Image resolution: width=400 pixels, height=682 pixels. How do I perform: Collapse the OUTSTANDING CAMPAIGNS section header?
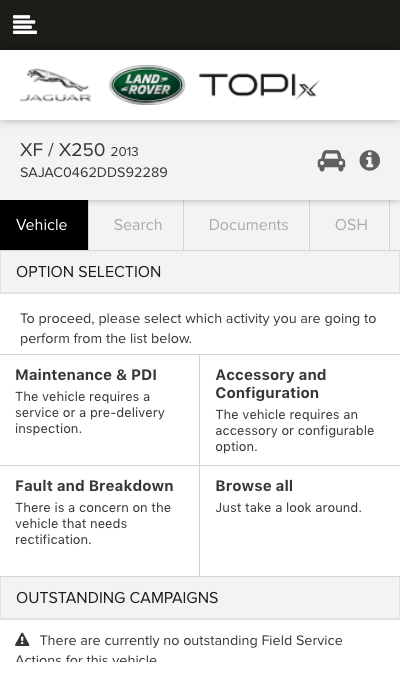click(x=200, y=598)
